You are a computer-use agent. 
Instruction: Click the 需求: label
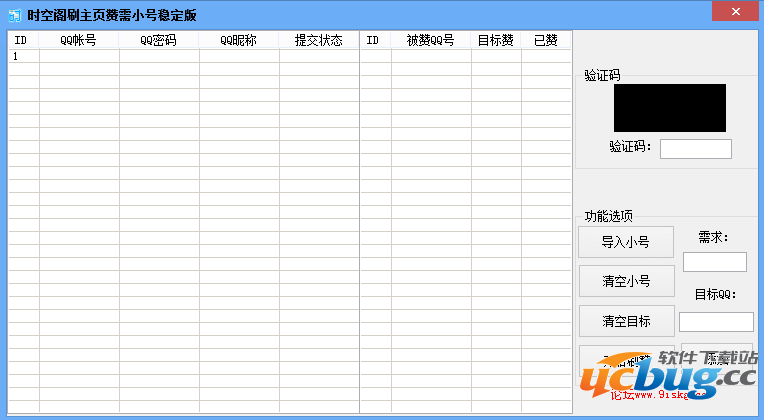713,237
